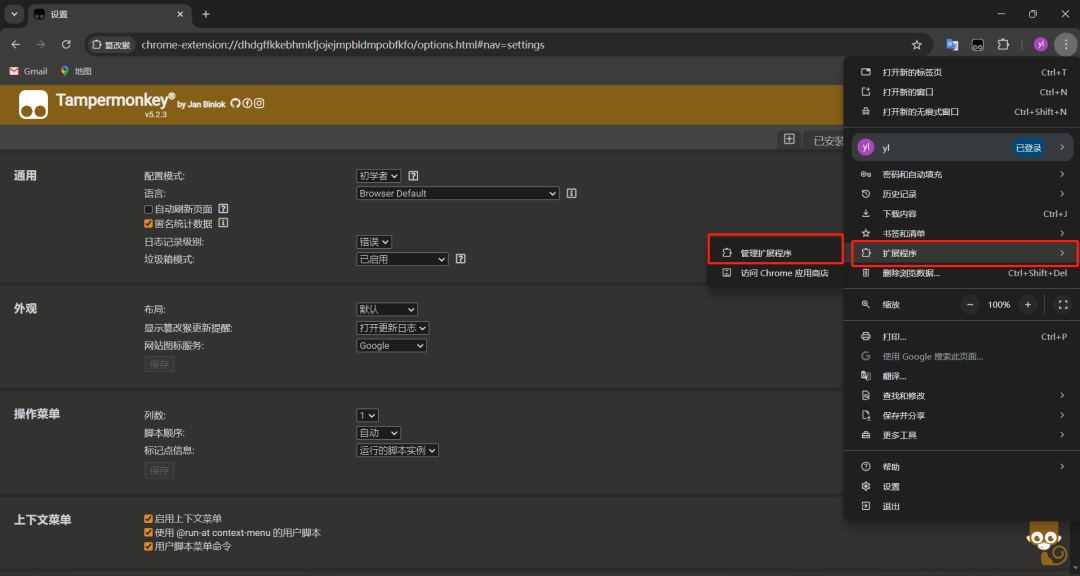
Task: Enter fullscreen from the 缩放 row
Action: point(1062,305)
